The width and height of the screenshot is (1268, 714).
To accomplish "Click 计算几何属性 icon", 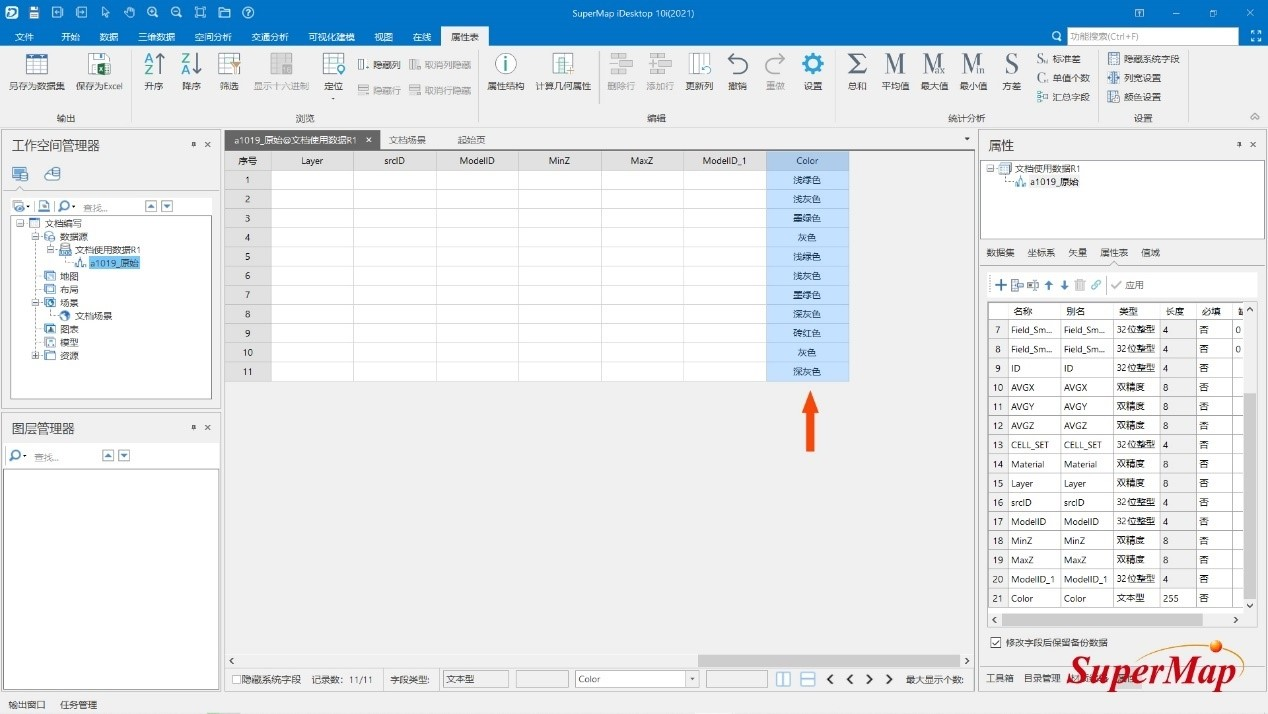I will click(x=563, y=66).
